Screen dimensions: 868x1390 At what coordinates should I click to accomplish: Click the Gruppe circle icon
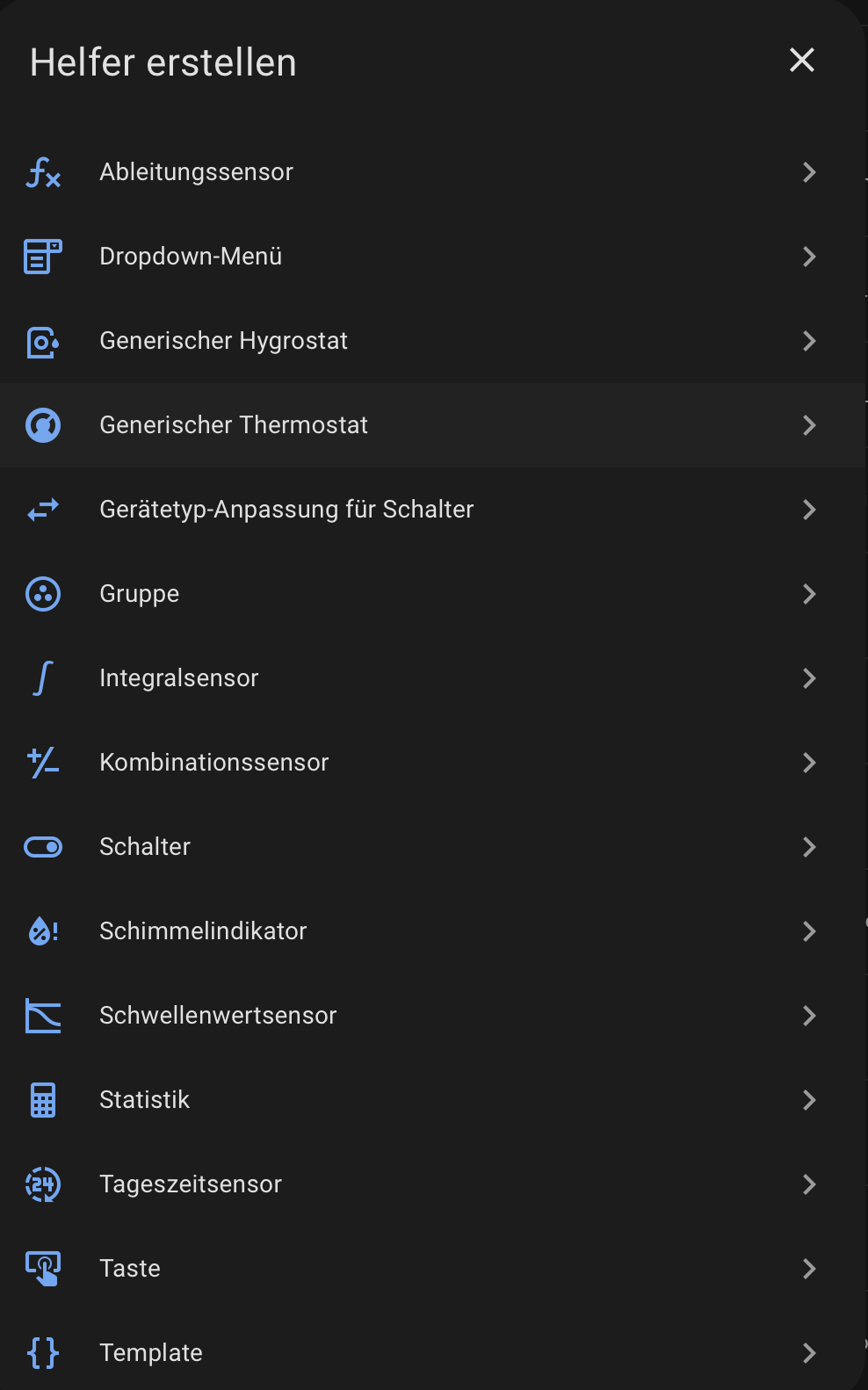coord(43,594)
